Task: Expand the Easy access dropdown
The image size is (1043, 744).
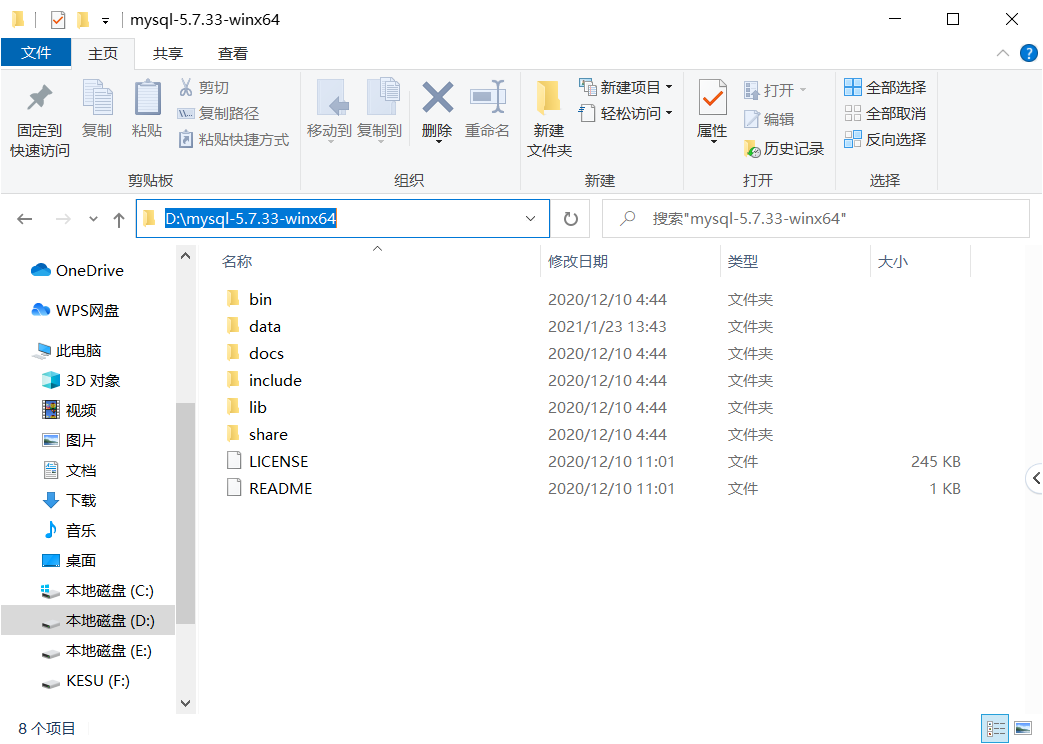Action: (x=626, y=113)
